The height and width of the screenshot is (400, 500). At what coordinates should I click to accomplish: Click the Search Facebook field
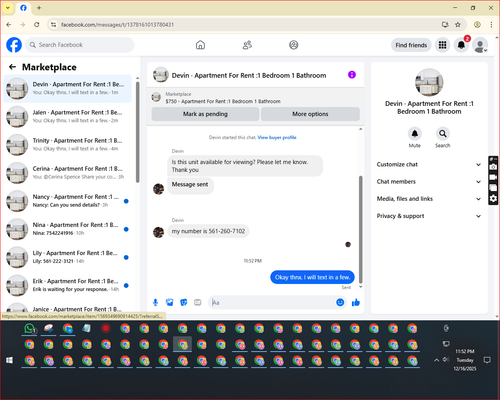coord(80,45)
